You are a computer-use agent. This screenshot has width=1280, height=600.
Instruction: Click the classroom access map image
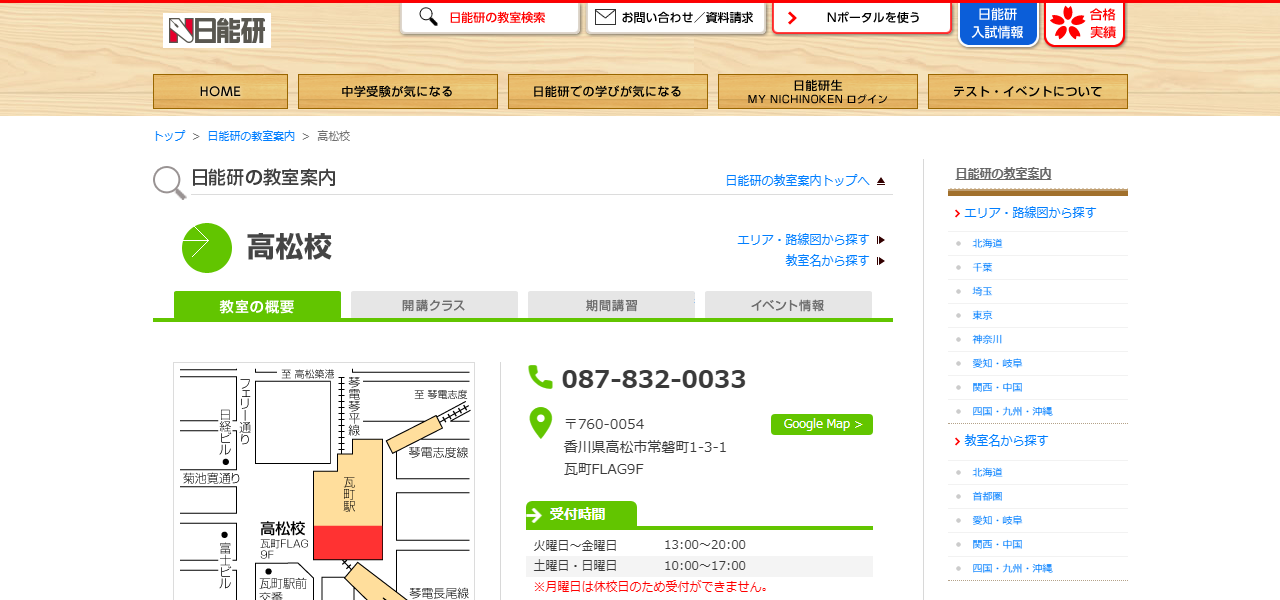tap(324, 481)
